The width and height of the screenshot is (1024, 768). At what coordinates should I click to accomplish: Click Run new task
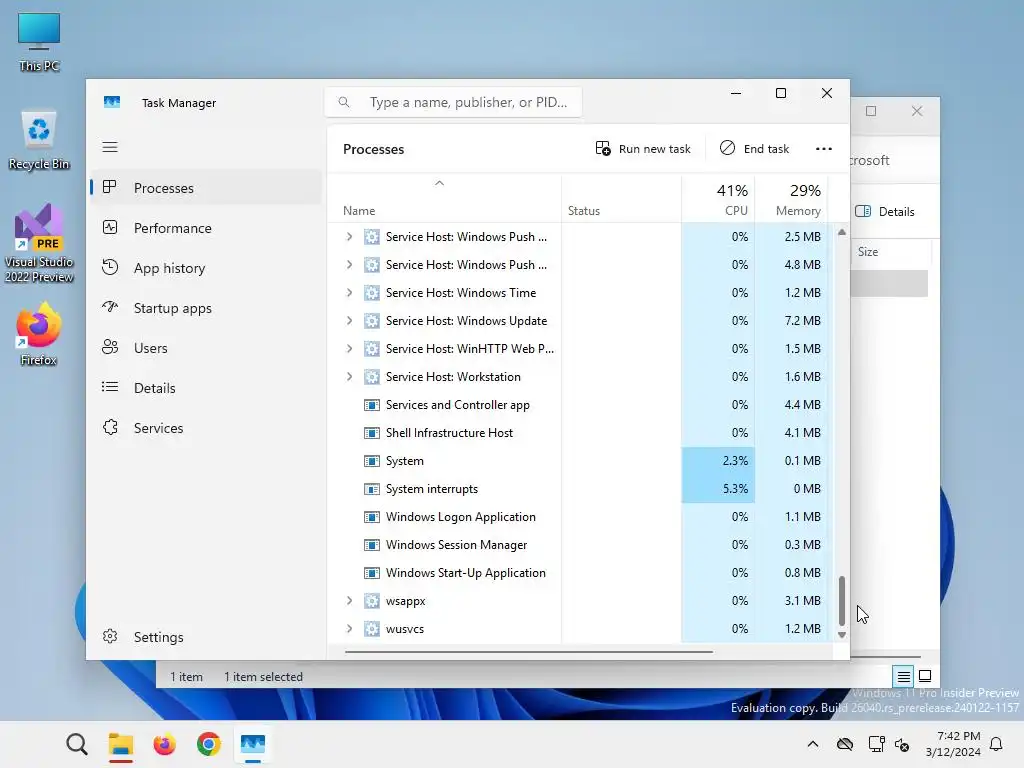[643, 149]
